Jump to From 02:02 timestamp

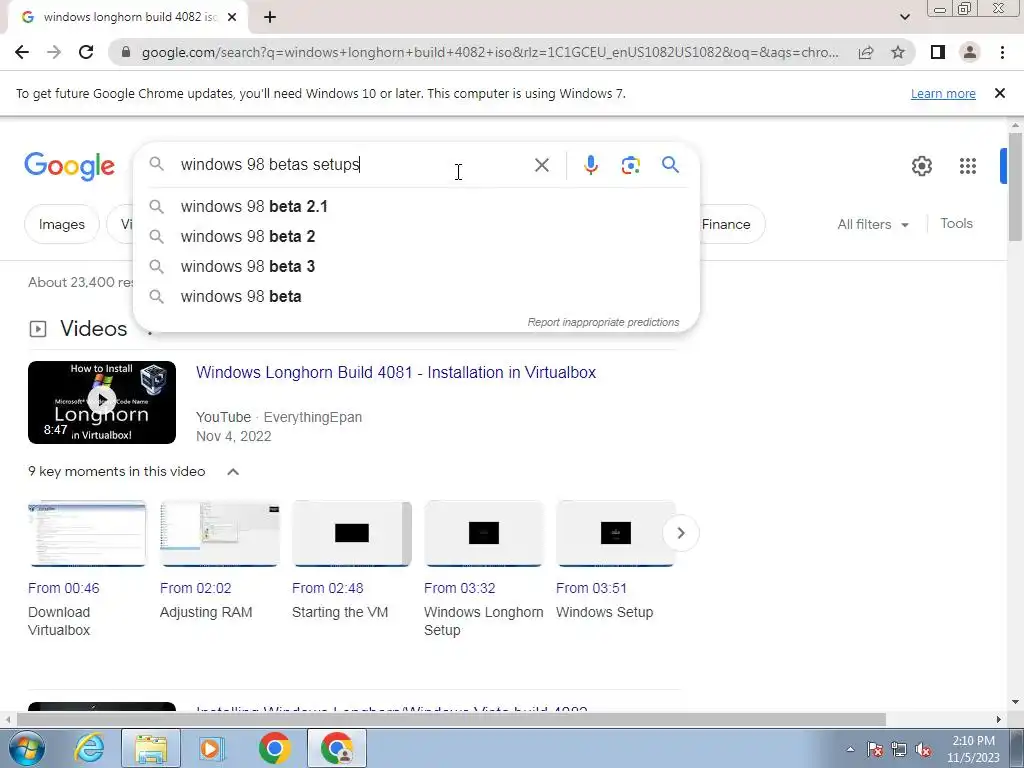(195, 588)
